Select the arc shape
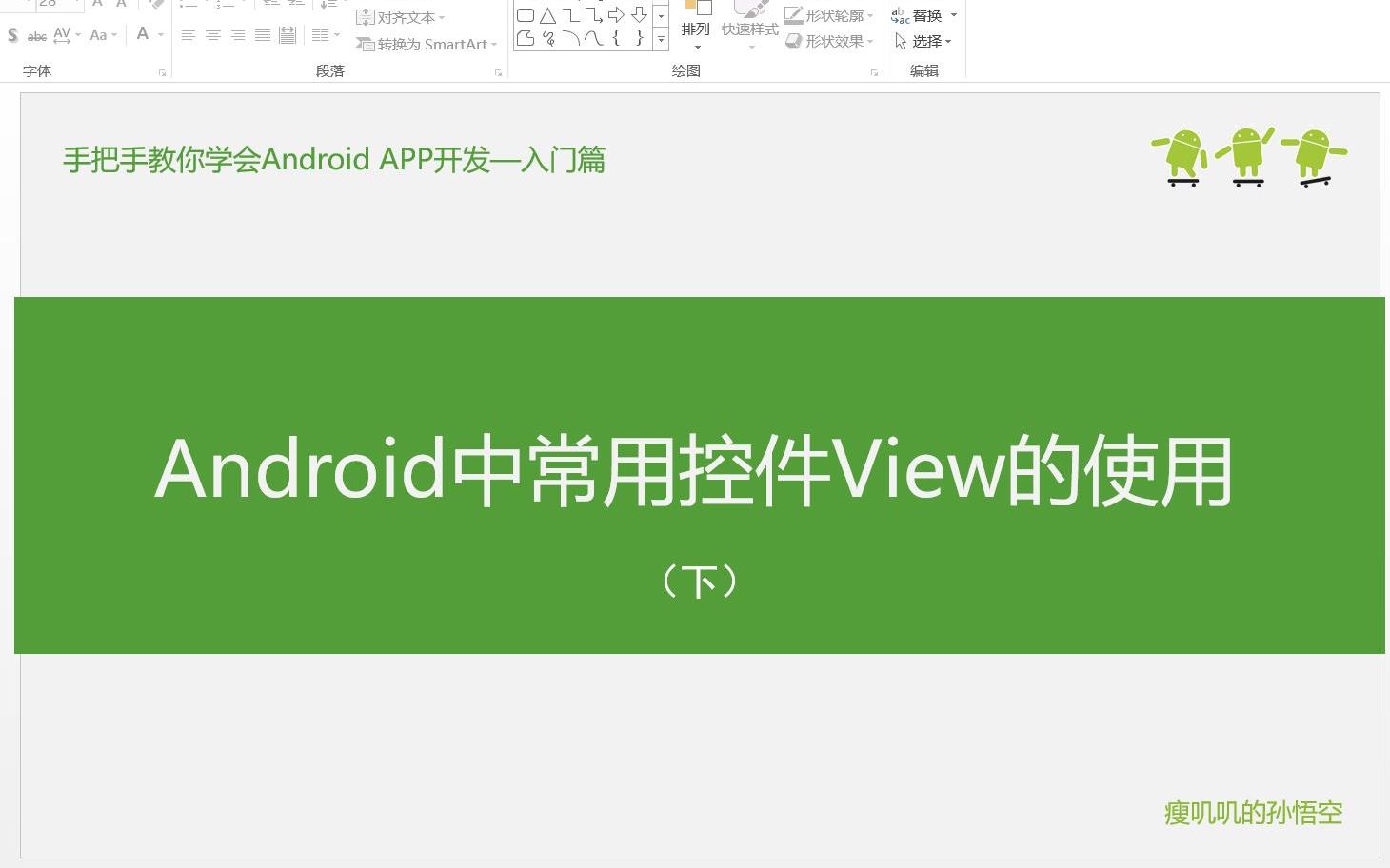The height and width of the screenshot is (868, 1390). pos(571,38)
